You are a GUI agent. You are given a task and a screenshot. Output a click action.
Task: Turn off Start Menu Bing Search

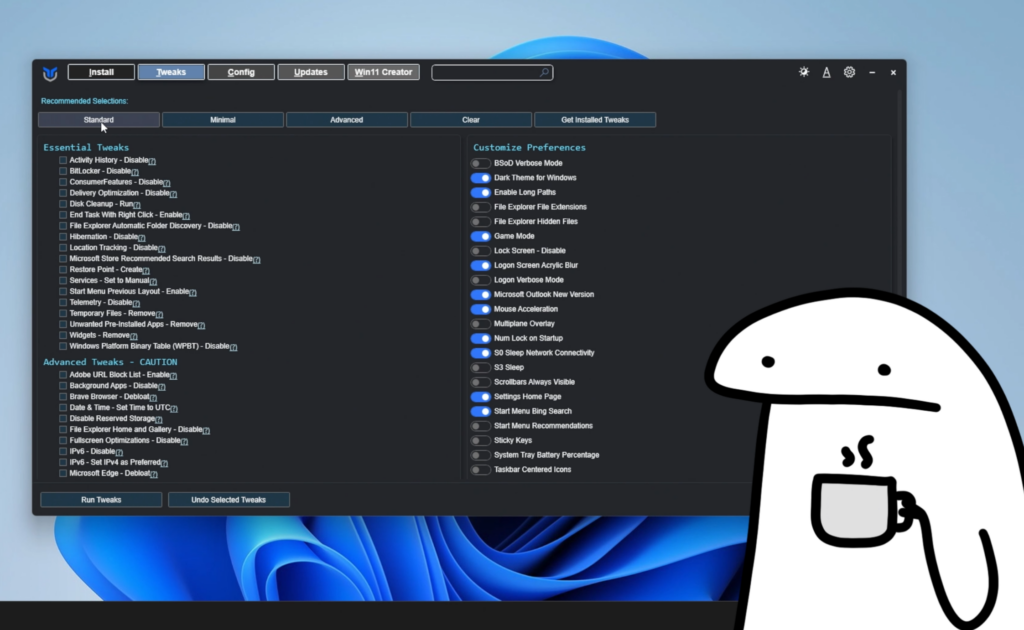(x=480, y=411)
